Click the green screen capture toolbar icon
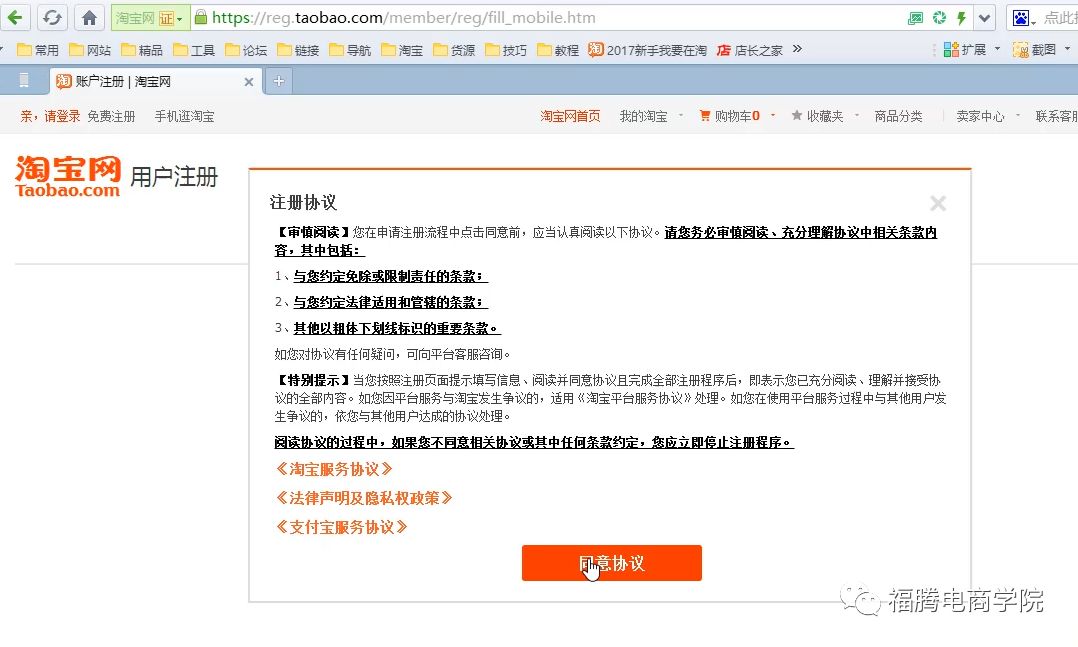This screenshot has height=647, width=1078. click(x=917, y=17)
